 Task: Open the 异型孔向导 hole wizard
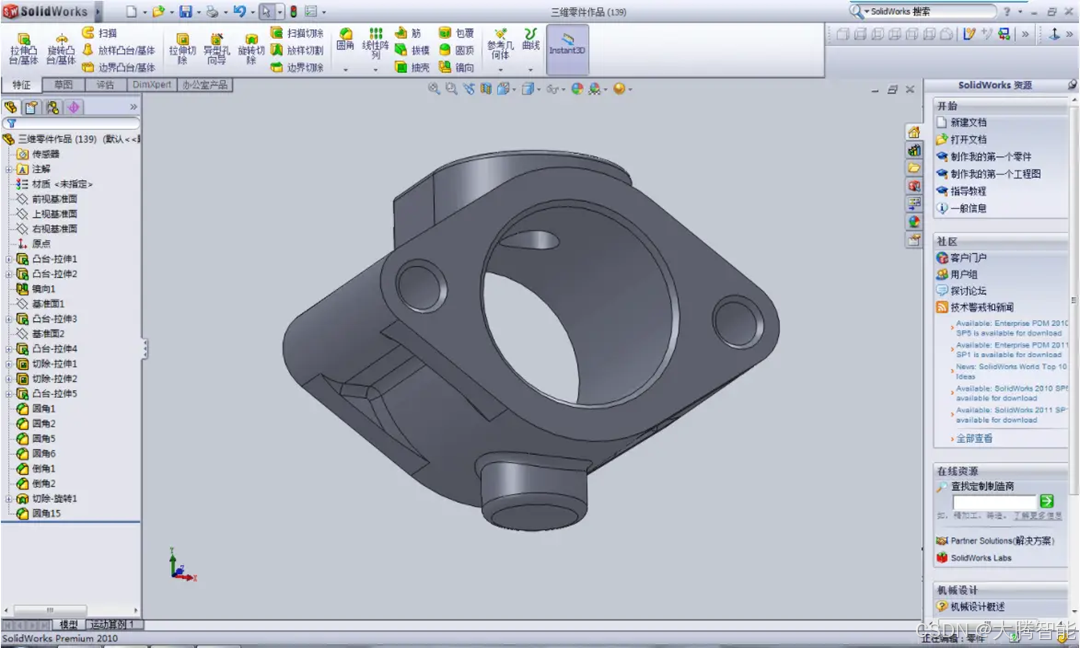tap(216, 48)
